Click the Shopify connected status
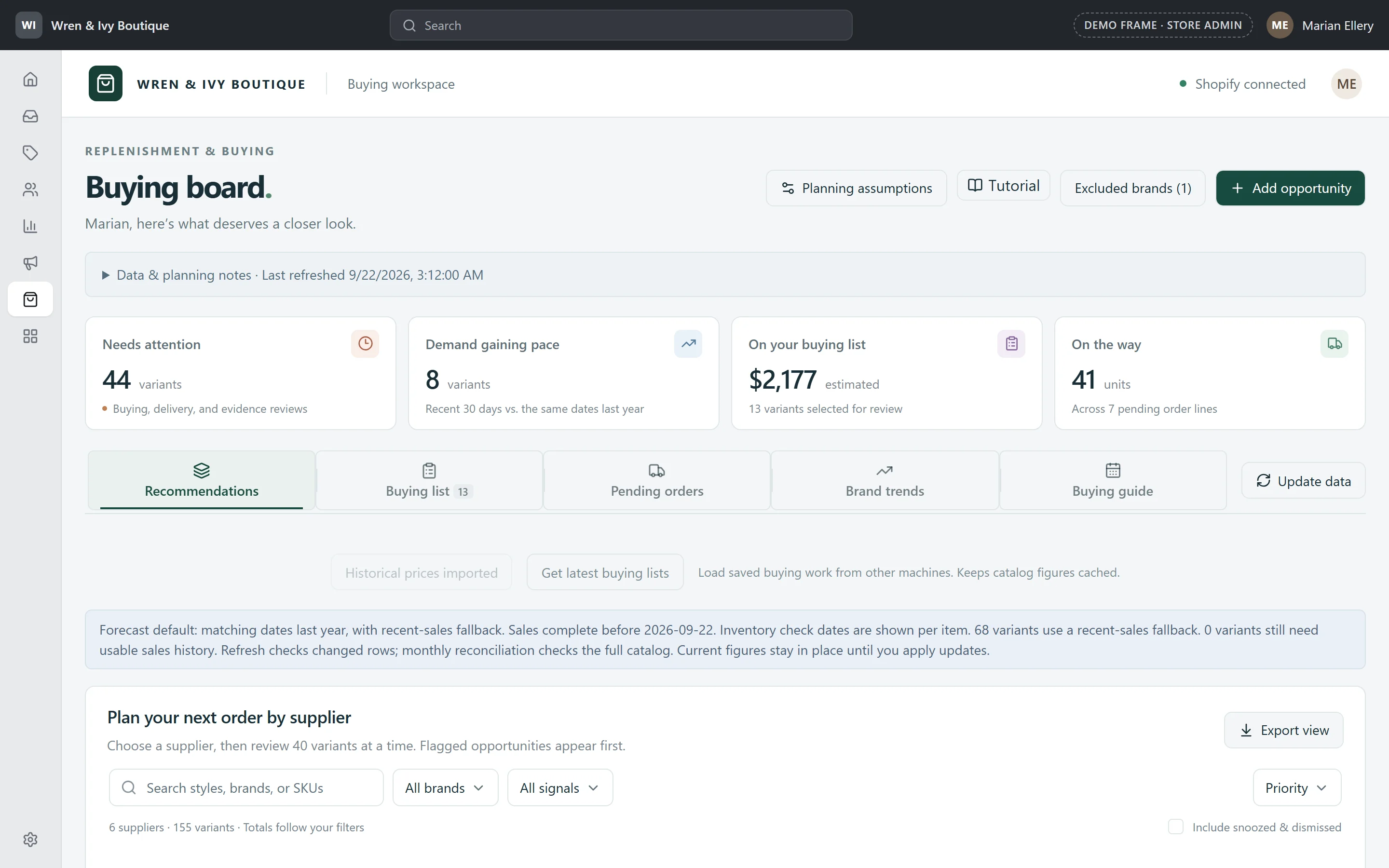1389x868 pixels. point(1242,84)
